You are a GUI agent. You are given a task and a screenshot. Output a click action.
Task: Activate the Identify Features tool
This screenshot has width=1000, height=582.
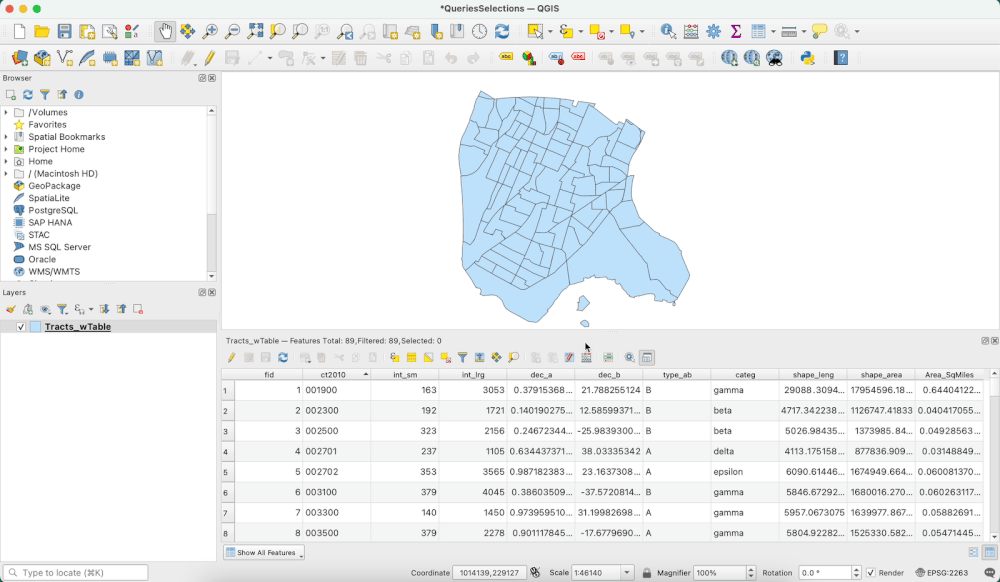[668, 31]
